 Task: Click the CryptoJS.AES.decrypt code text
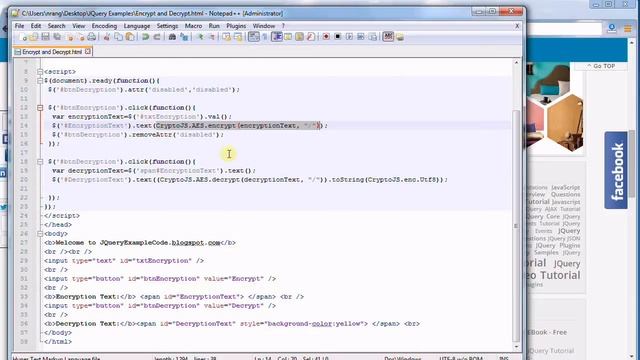coord(199,180)
